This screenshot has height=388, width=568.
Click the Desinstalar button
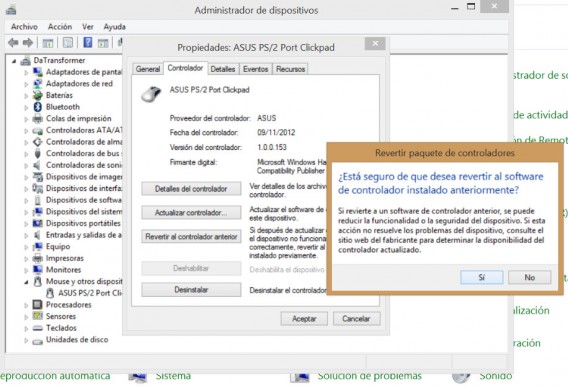point(191,290)
